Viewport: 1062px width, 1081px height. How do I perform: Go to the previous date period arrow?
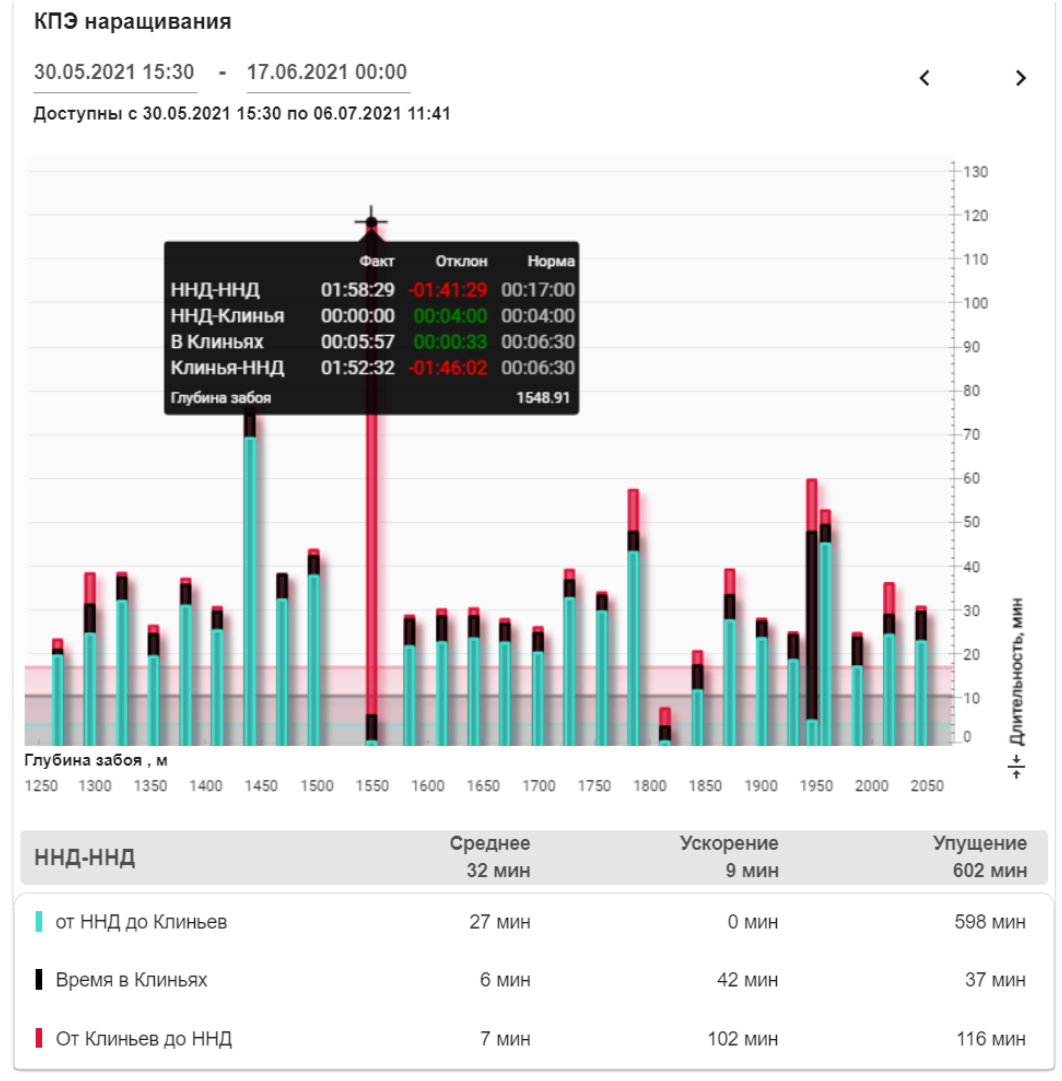pyautogui.click(x=925, y=78)
